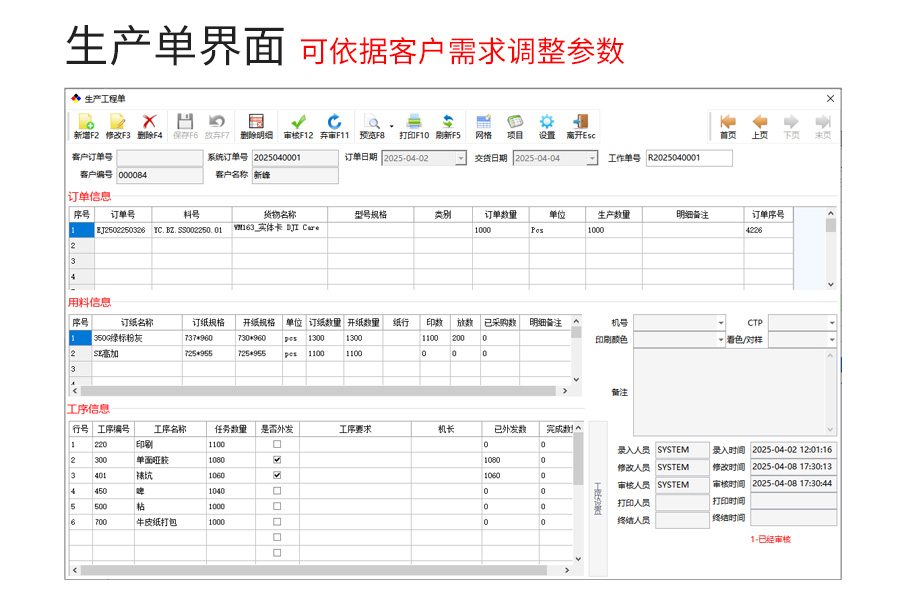Click the 客户订单号 input field

160,158
